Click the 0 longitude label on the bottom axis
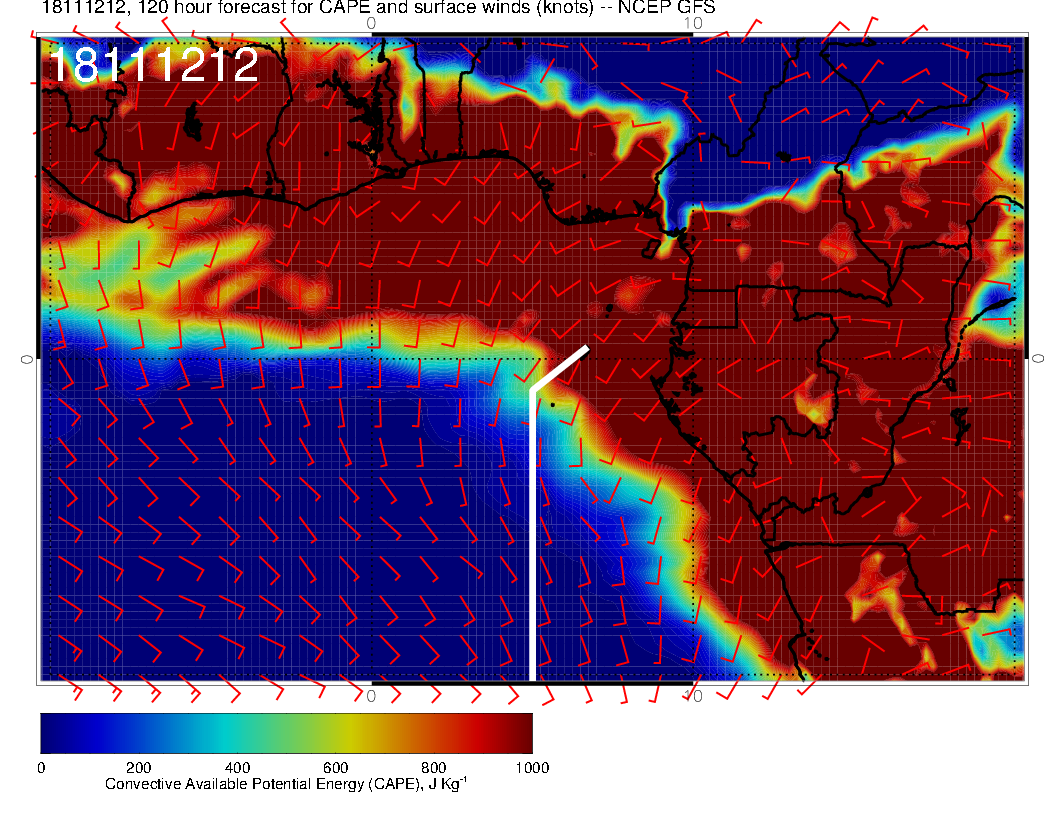 point(371,695)
